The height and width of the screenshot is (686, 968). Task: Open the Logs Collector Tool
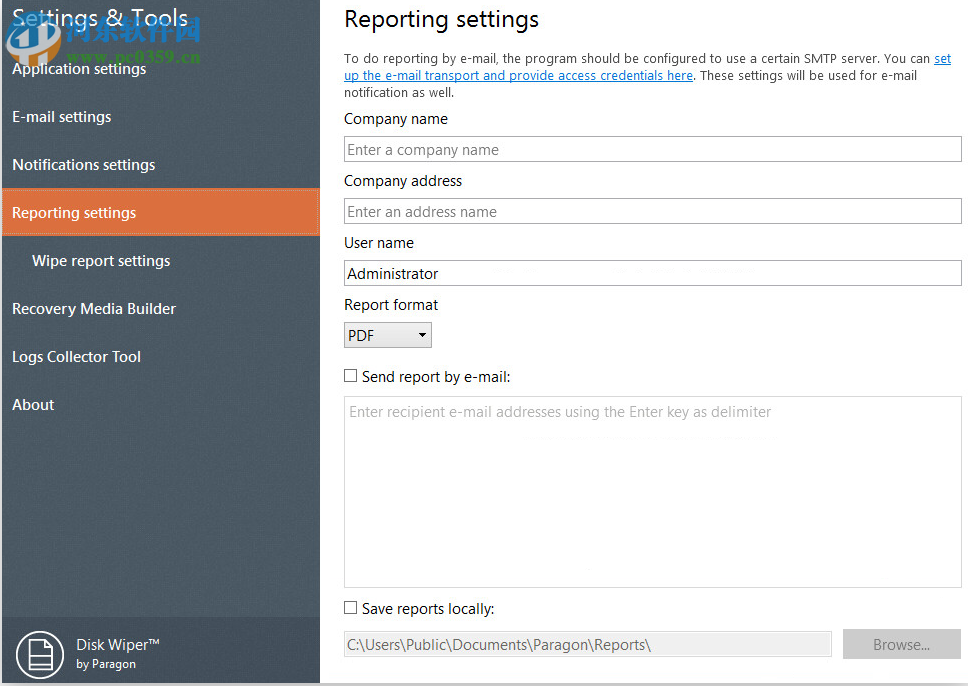pyautogui.click(x=76, y=357)
